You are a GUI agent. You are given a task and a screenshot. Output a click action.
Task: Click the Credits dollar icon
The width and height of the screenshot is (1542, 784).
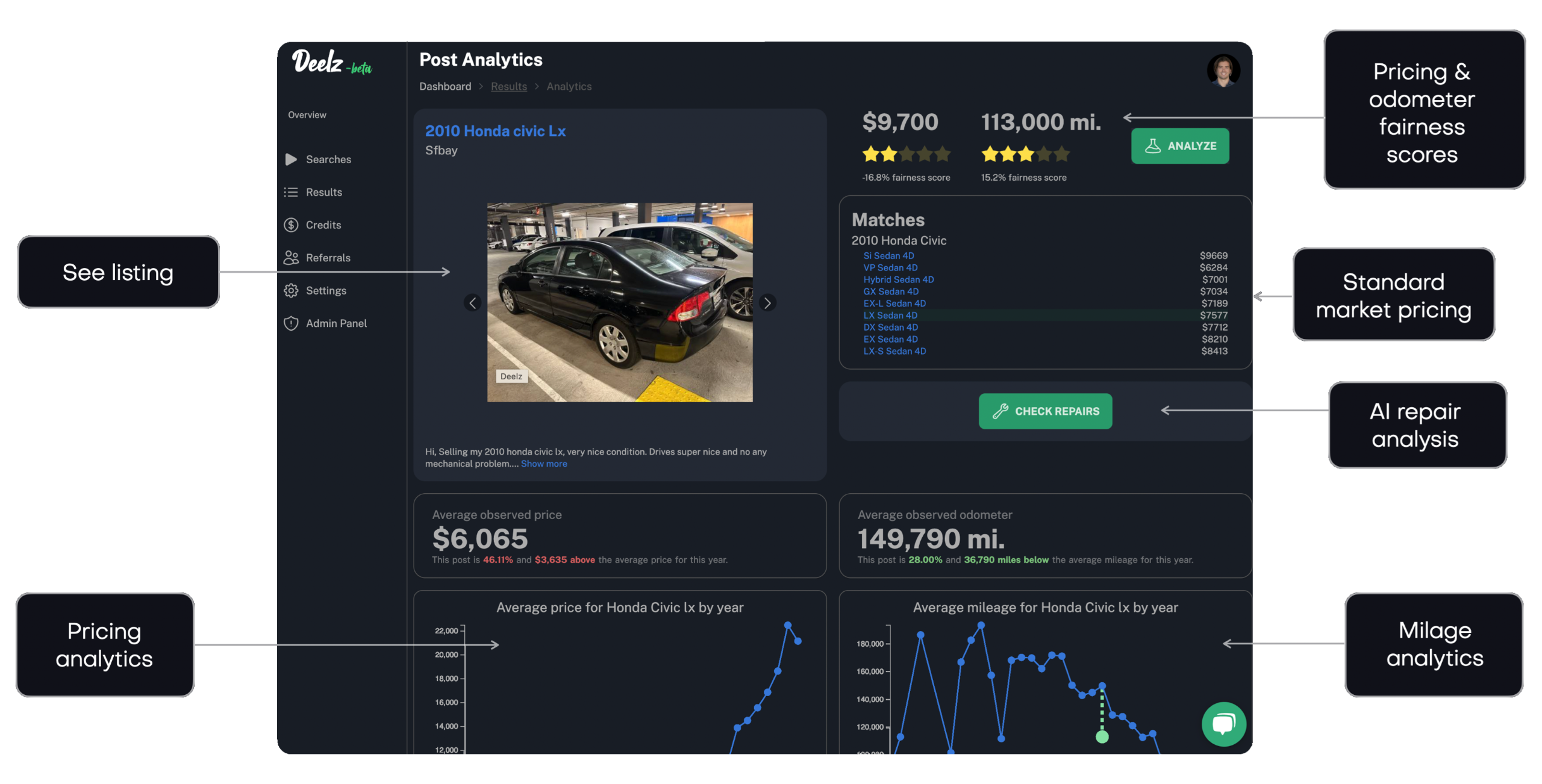[291, 225]
